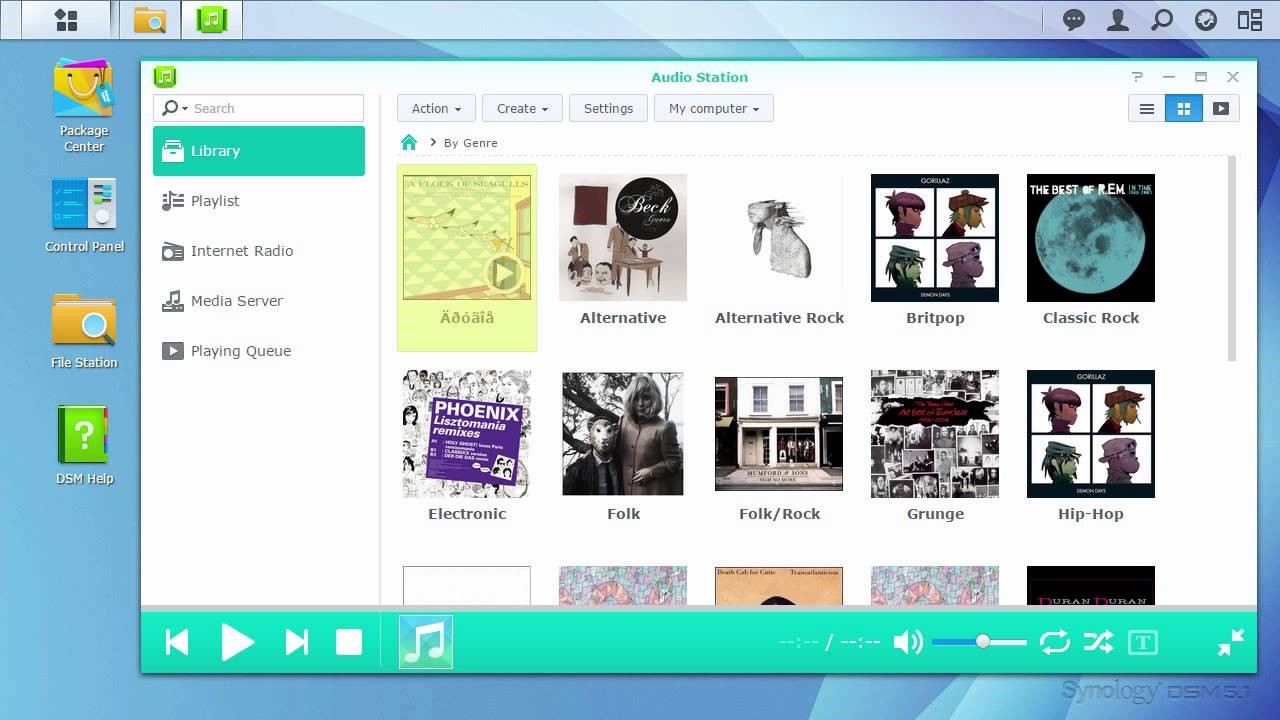Open the widgets panel icon
Viewport: 1280px width, 720px height.
1250,19
